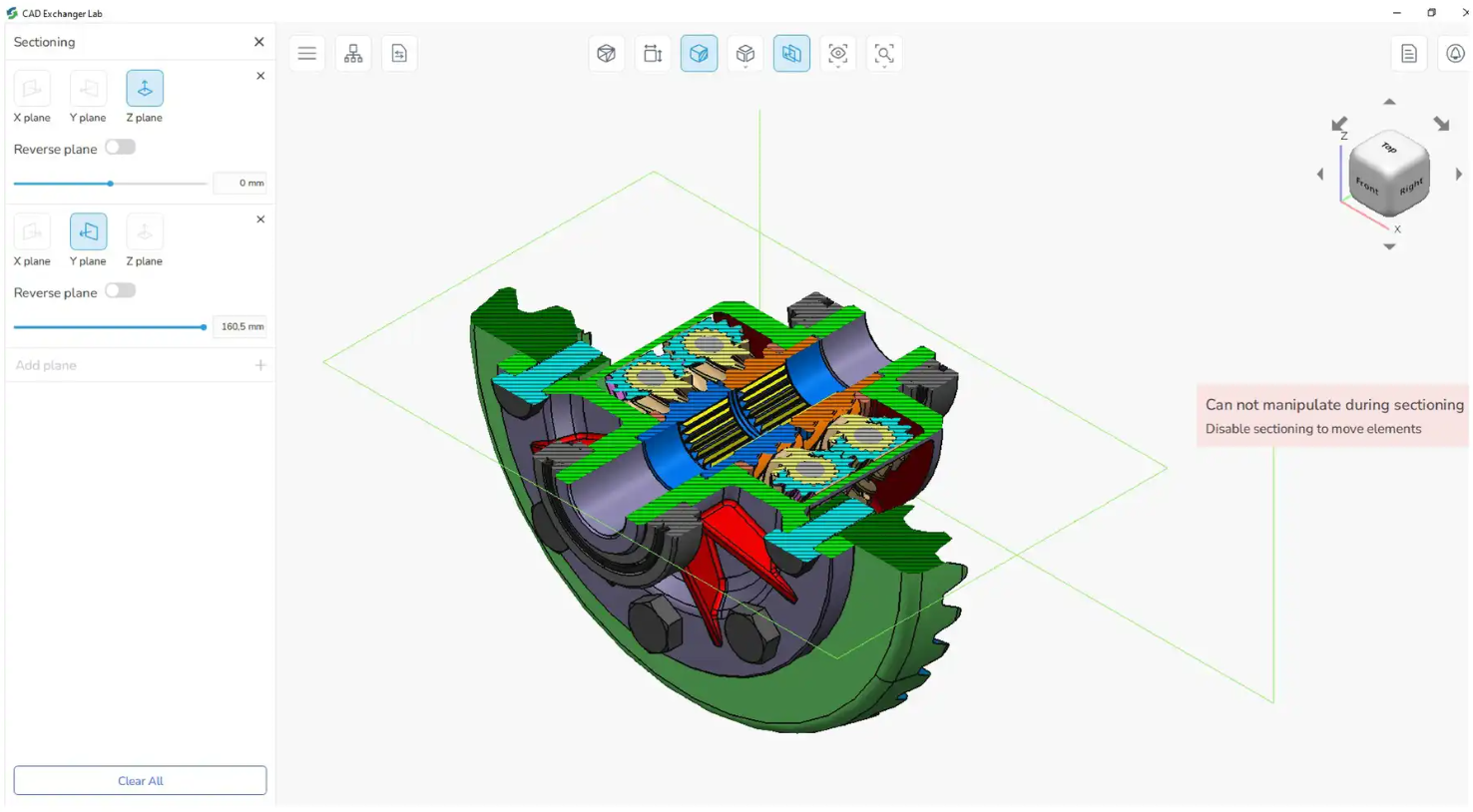This screenshot has width=1473, height=812.
Task: Click the 160,5 mm offset input field
Action: (241, 327)
